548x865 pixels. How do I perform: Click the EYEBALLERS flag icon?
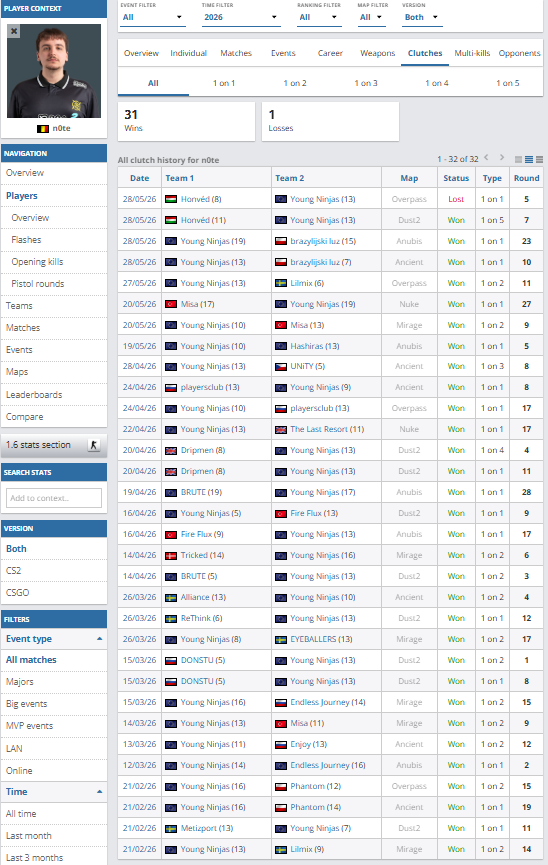coord(281,639)
